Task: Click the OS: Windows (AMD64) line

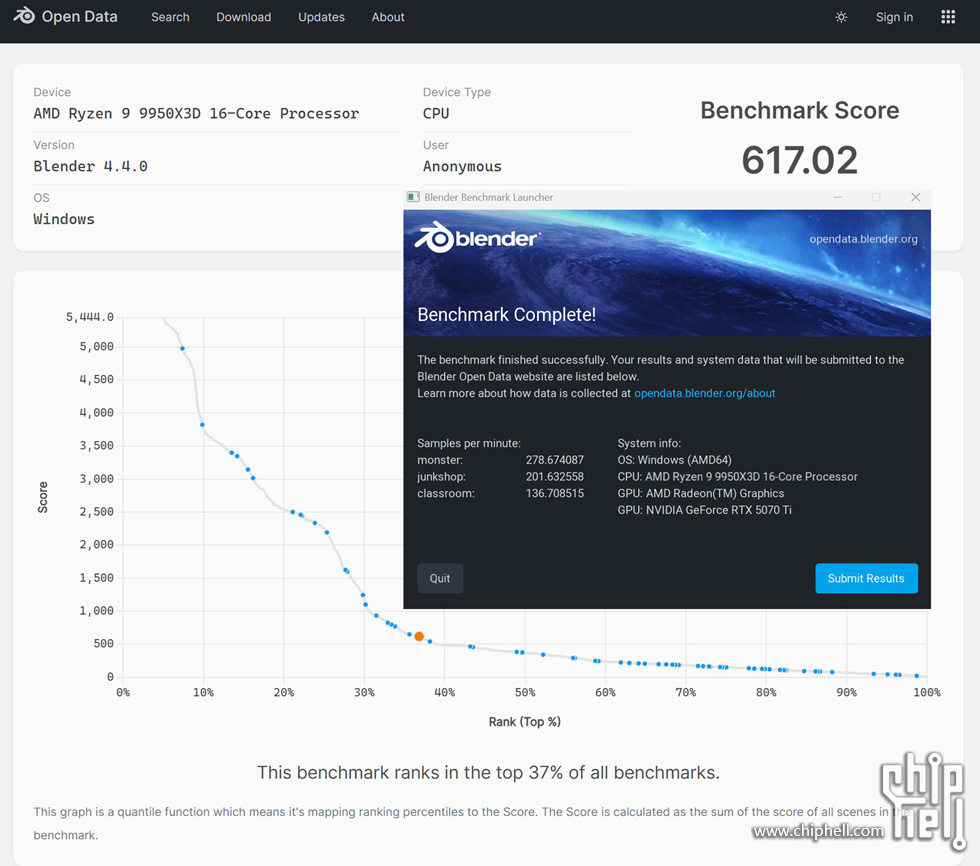Action: pyautogui.click(x=674, y=459)
